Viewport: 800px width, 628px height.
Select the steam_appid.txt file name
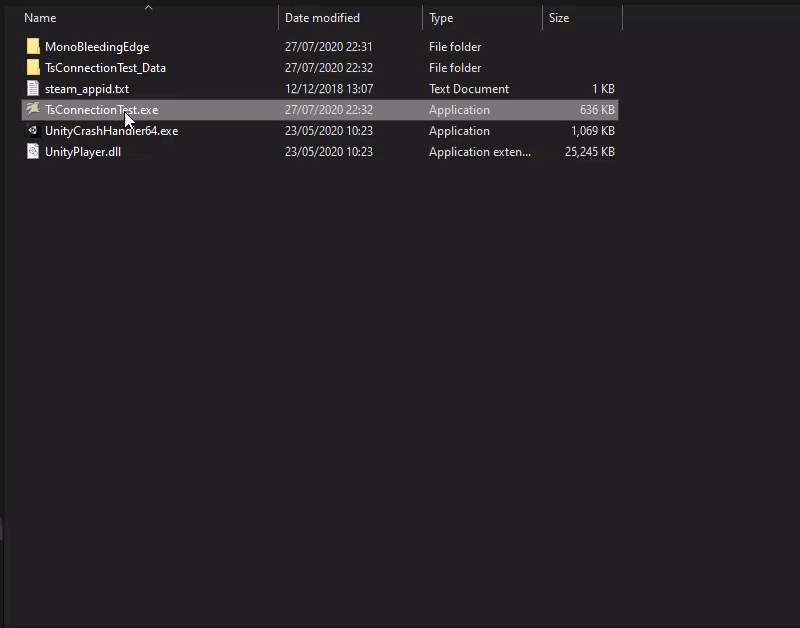click(x=87, y=89)
